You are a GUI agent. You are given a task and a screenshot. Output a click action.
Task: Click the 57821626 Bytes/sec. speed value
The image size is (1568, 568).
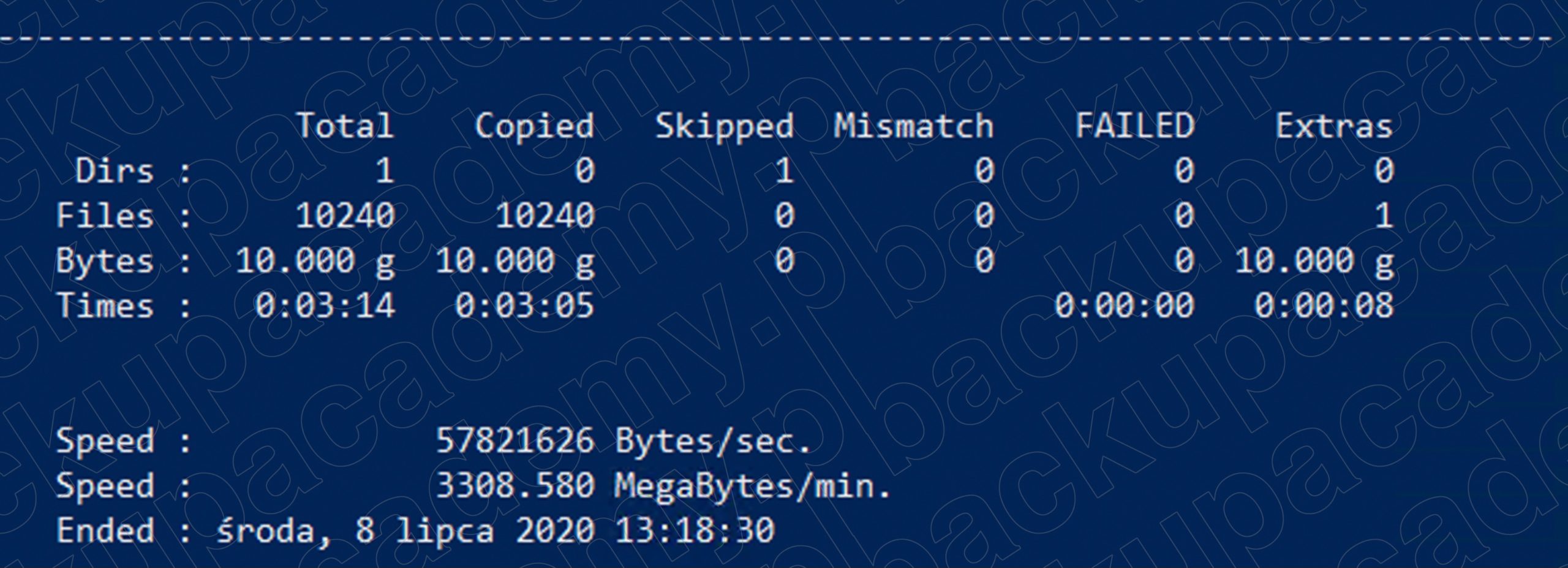click(x=624, y=441)
